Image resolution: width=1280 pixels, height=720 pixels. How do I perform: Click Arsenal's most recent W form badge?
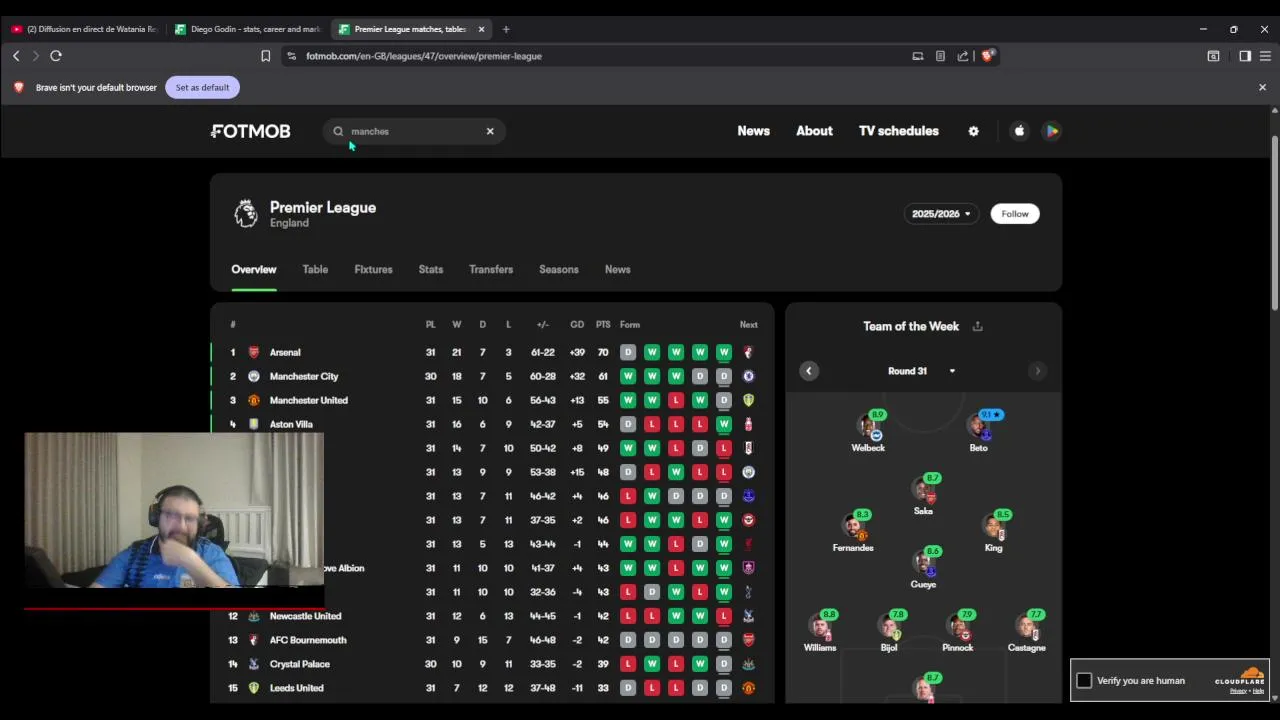[x=724, y=352]
